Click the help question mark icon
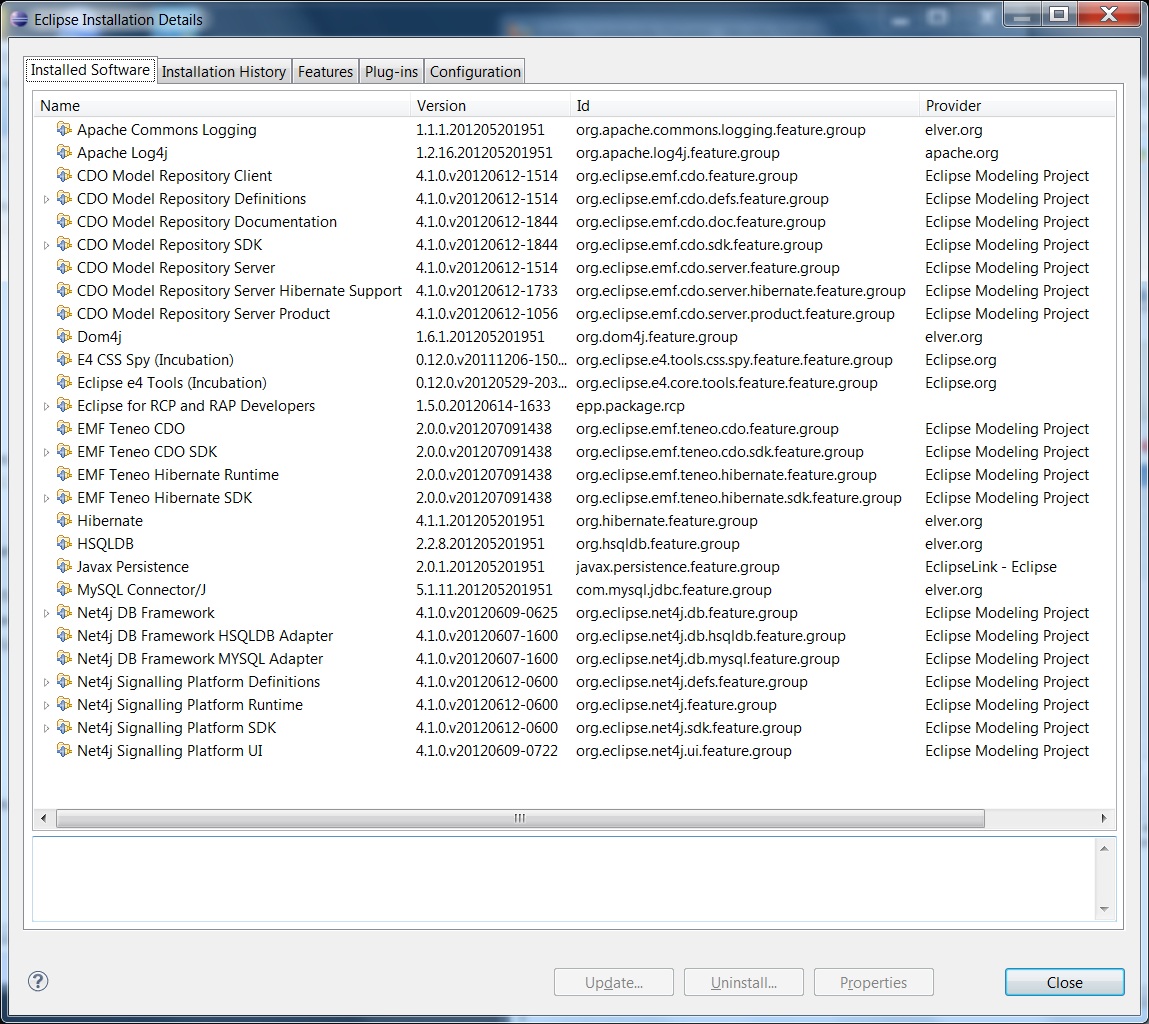Viewport: 1149px width, 1024px height. click(x=38, y=981)
